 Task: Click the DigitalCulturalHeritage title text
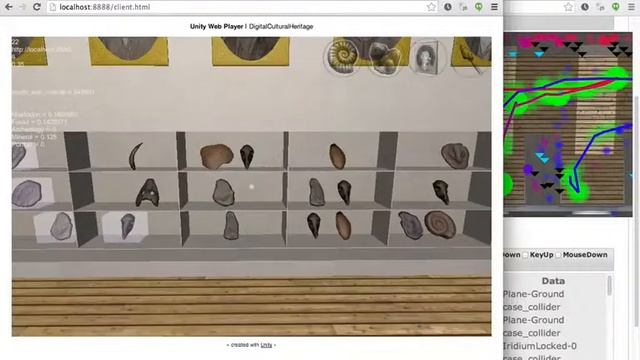click(x=281, y=26)
